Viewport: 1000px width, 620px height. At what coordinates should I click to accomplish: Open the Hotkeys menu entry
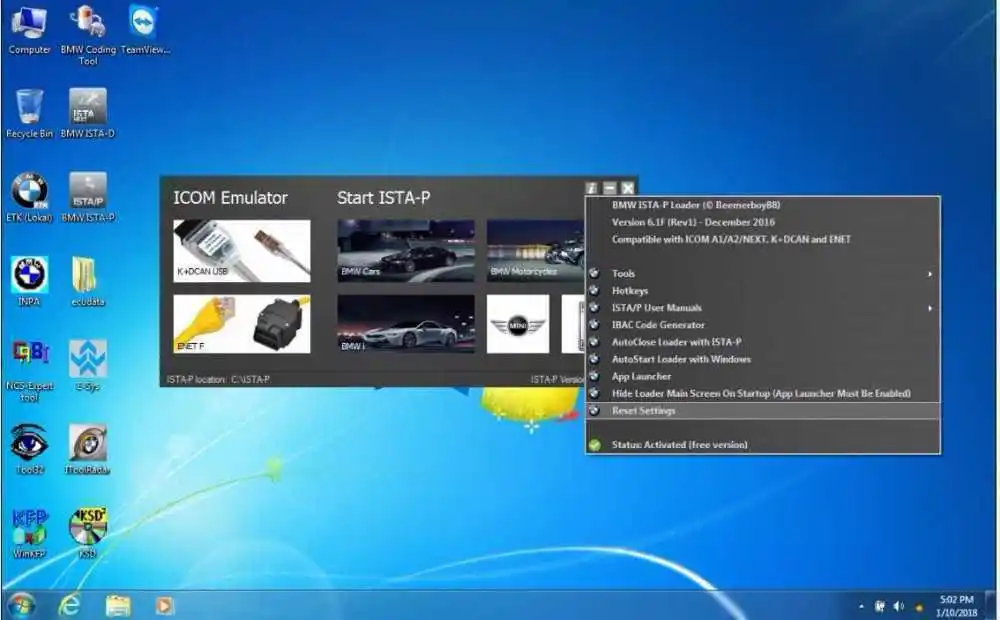(x=763, y=291)
